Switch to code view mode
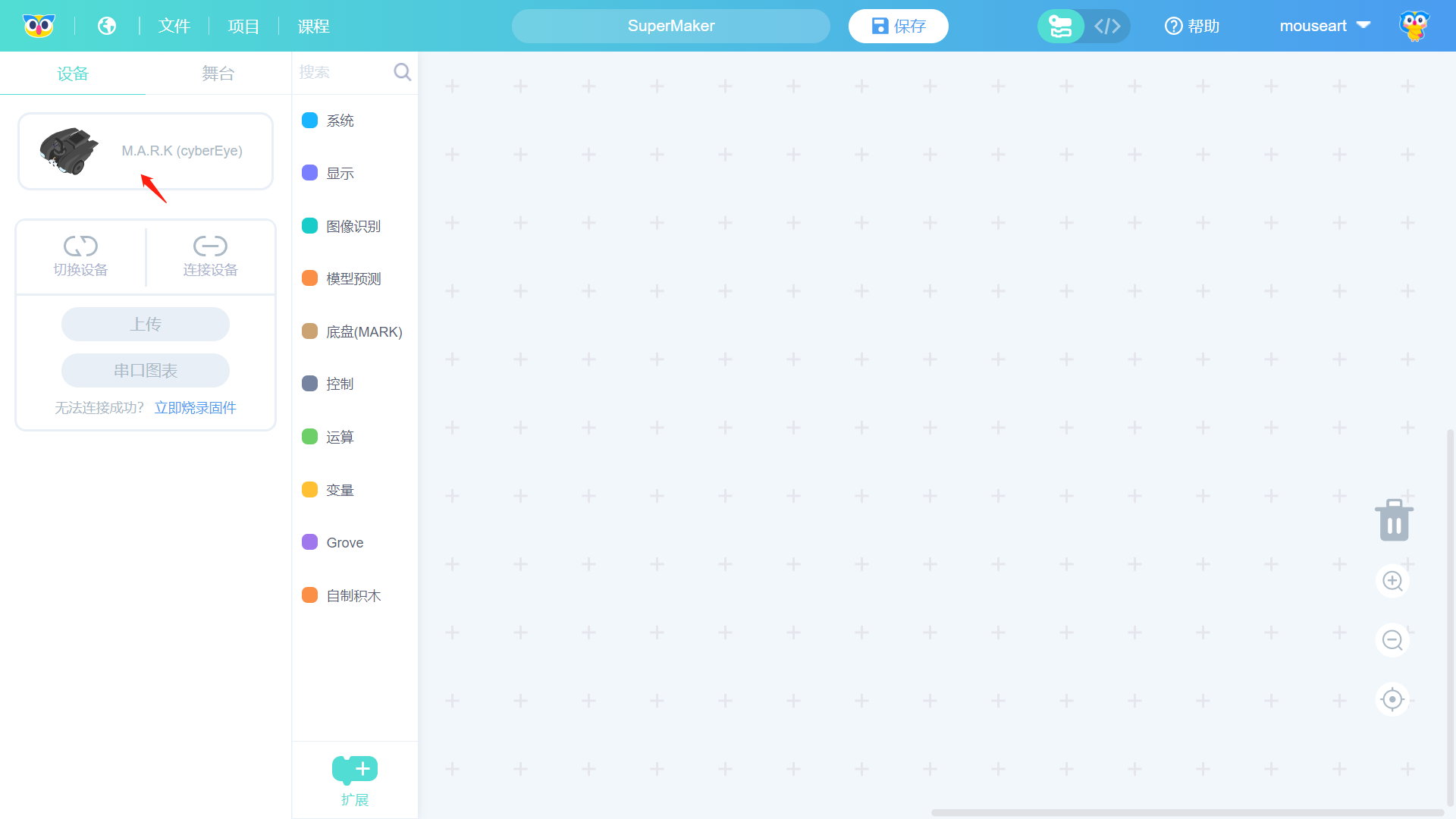This screenshot has width=1456, height=819. [x=1107, y=27]
